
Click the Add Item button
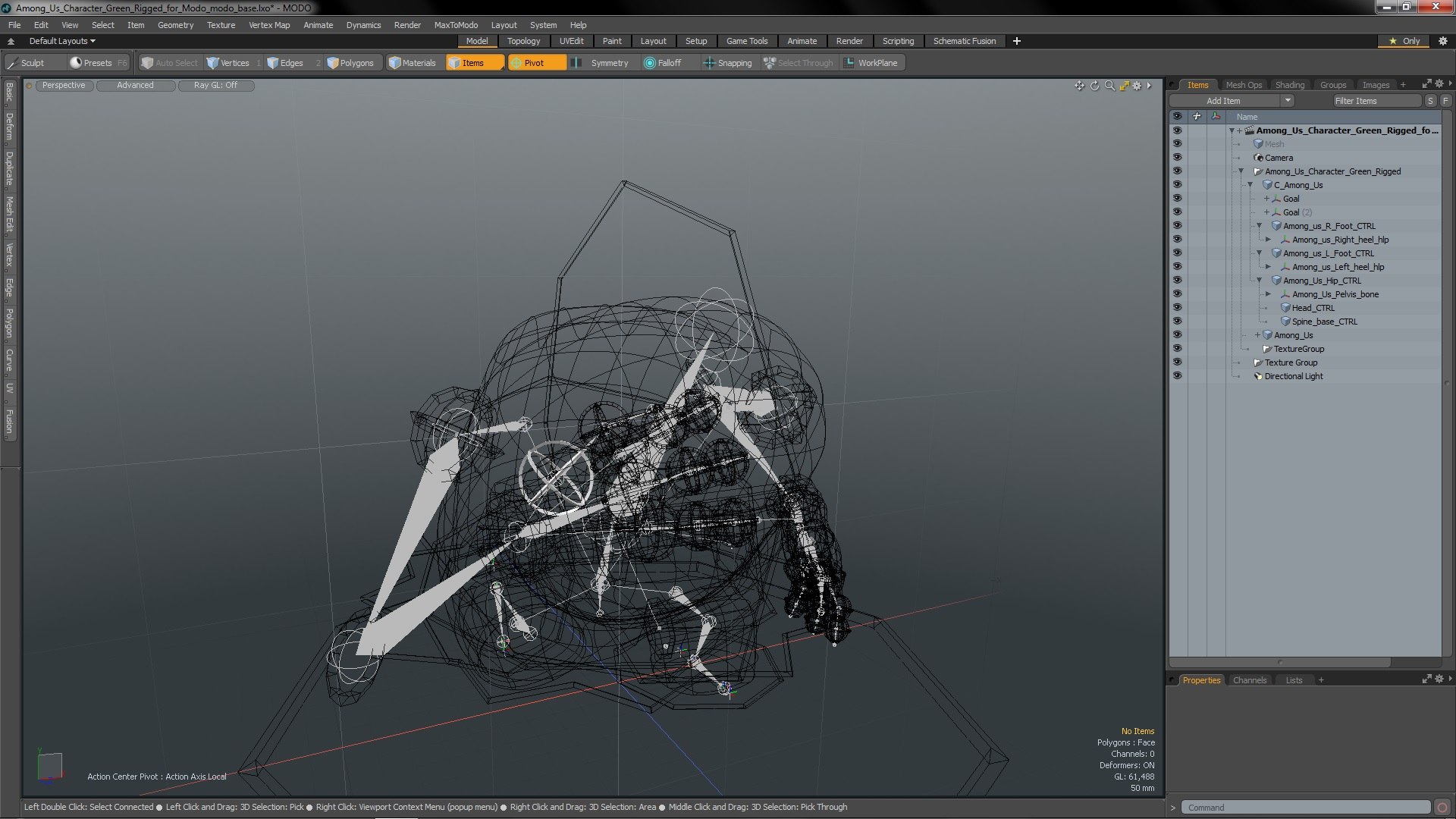click(x=1224, y=101)
